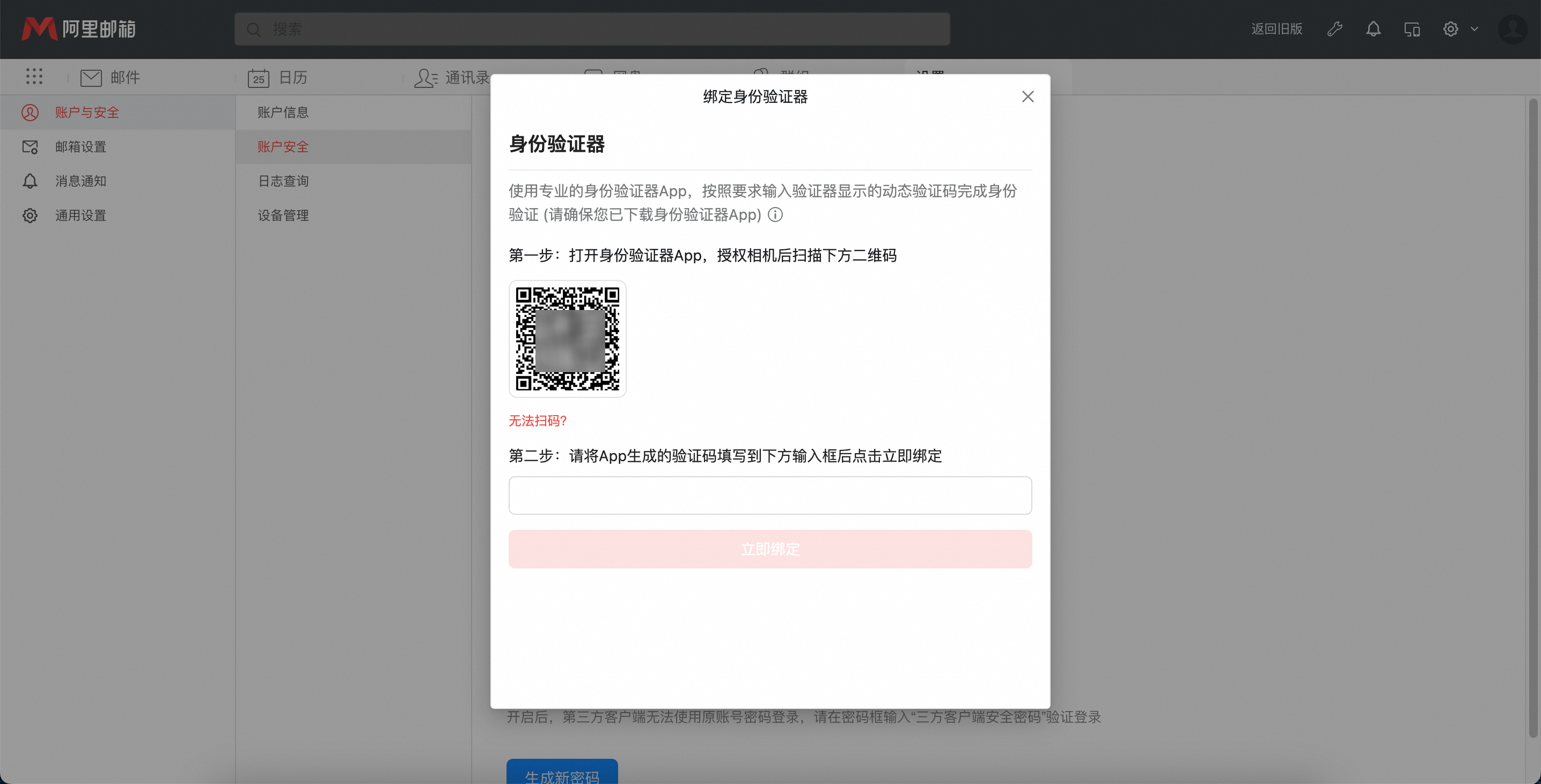The image size is (1541, 784).
Task: Click the 邮箱设置 envelope-gear icon
Action: pos(30,146)
